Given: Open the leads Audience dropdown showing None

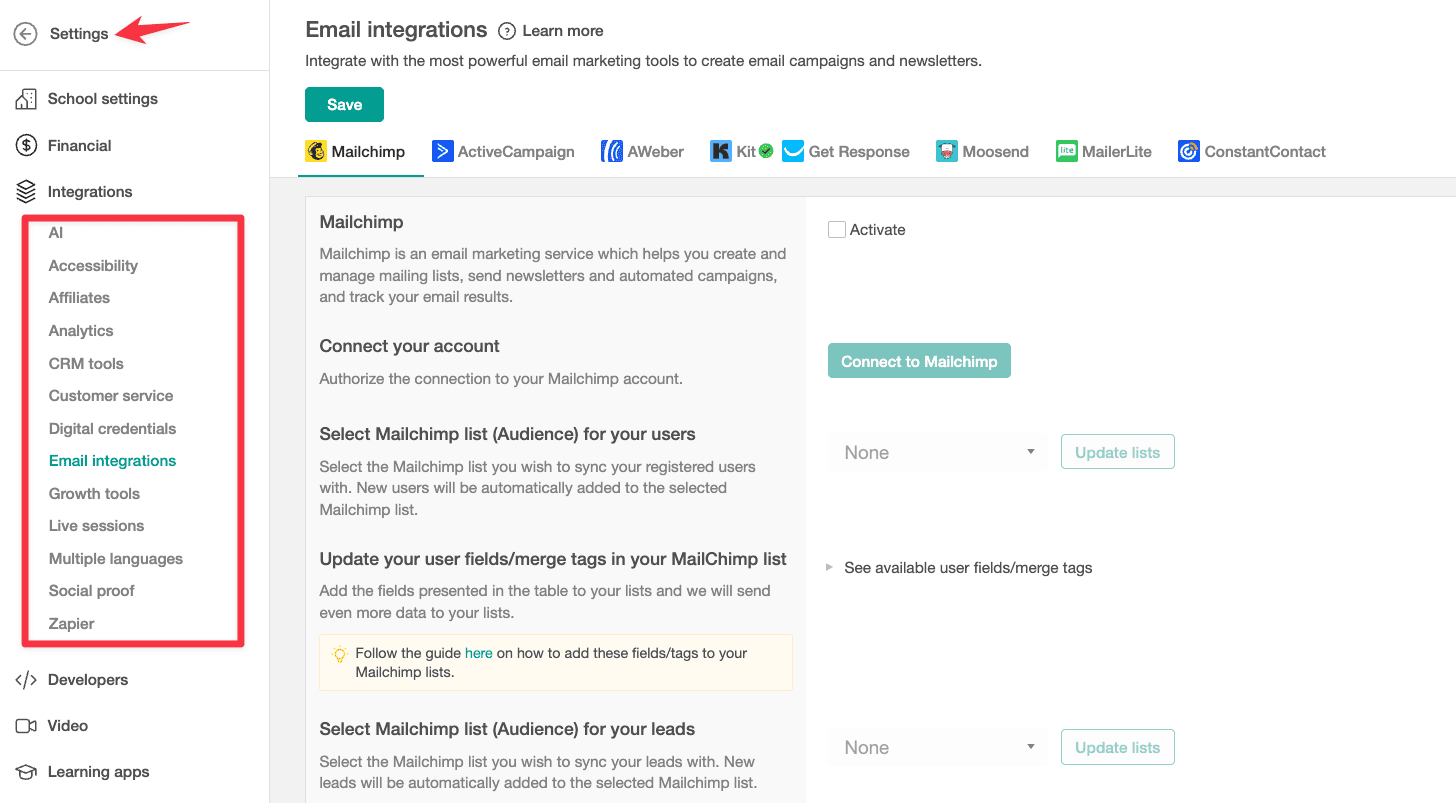Looking at the screenshot, I should [x=936, y=746].
